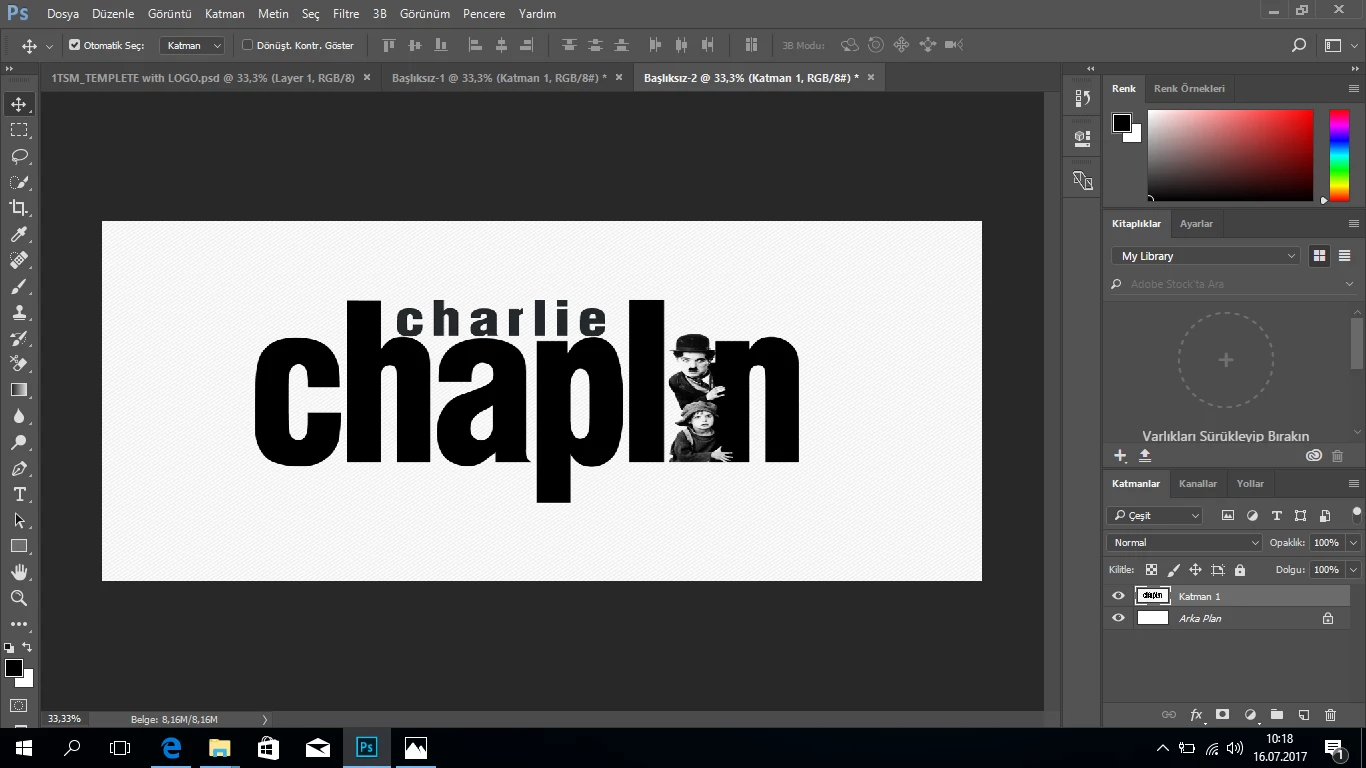The height and width of the screenshot is (768, 1366).
Task: Select the Dodge tool
Action: coord(18,442)
